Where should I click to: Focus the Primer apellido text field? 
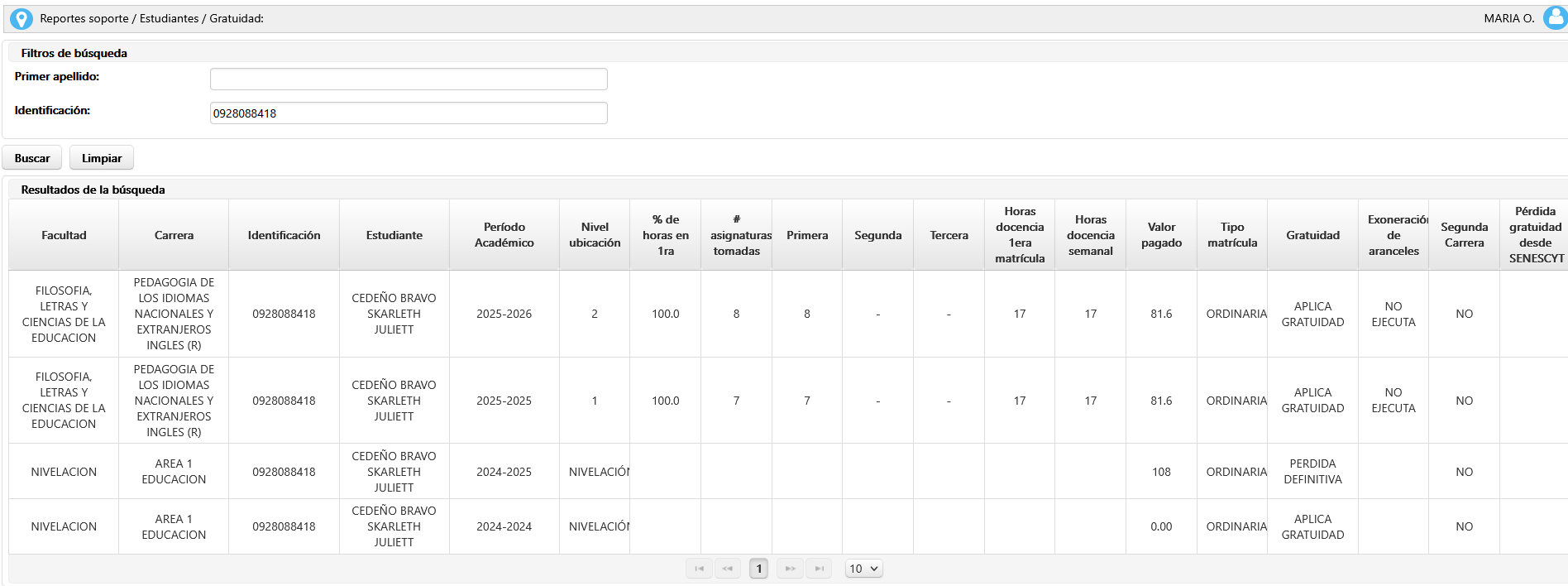tap(409, 79)
